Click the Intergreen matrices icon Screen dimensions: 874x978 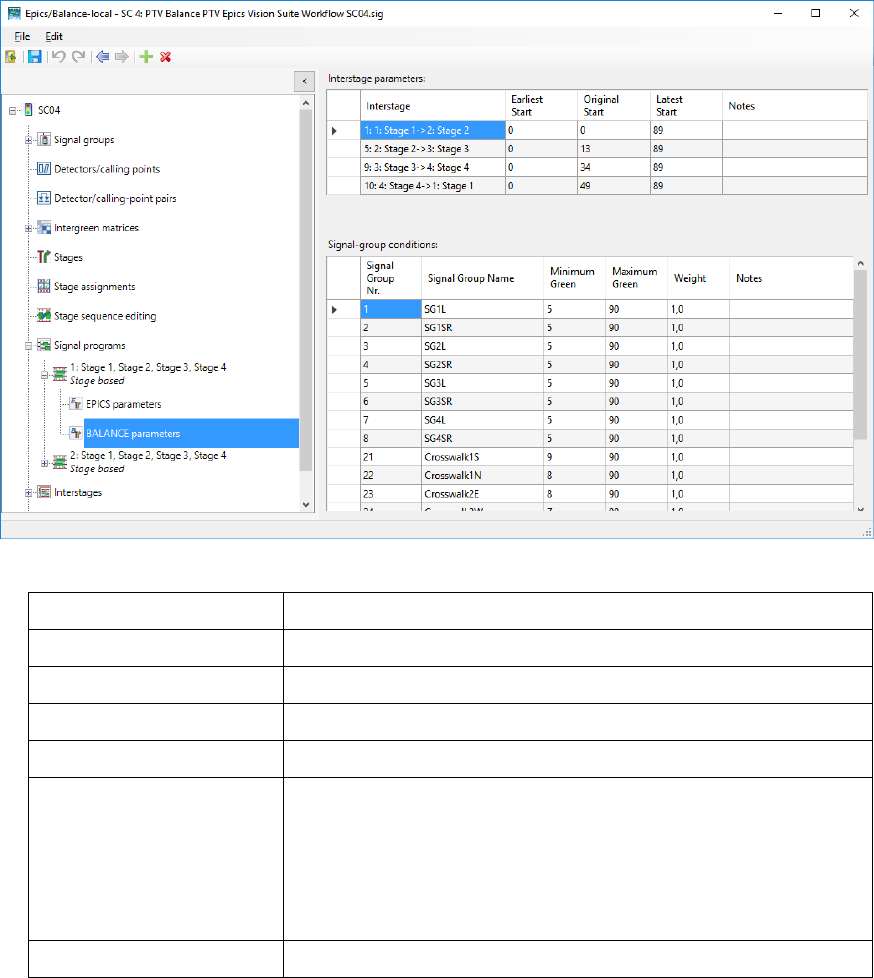(44, 227)
